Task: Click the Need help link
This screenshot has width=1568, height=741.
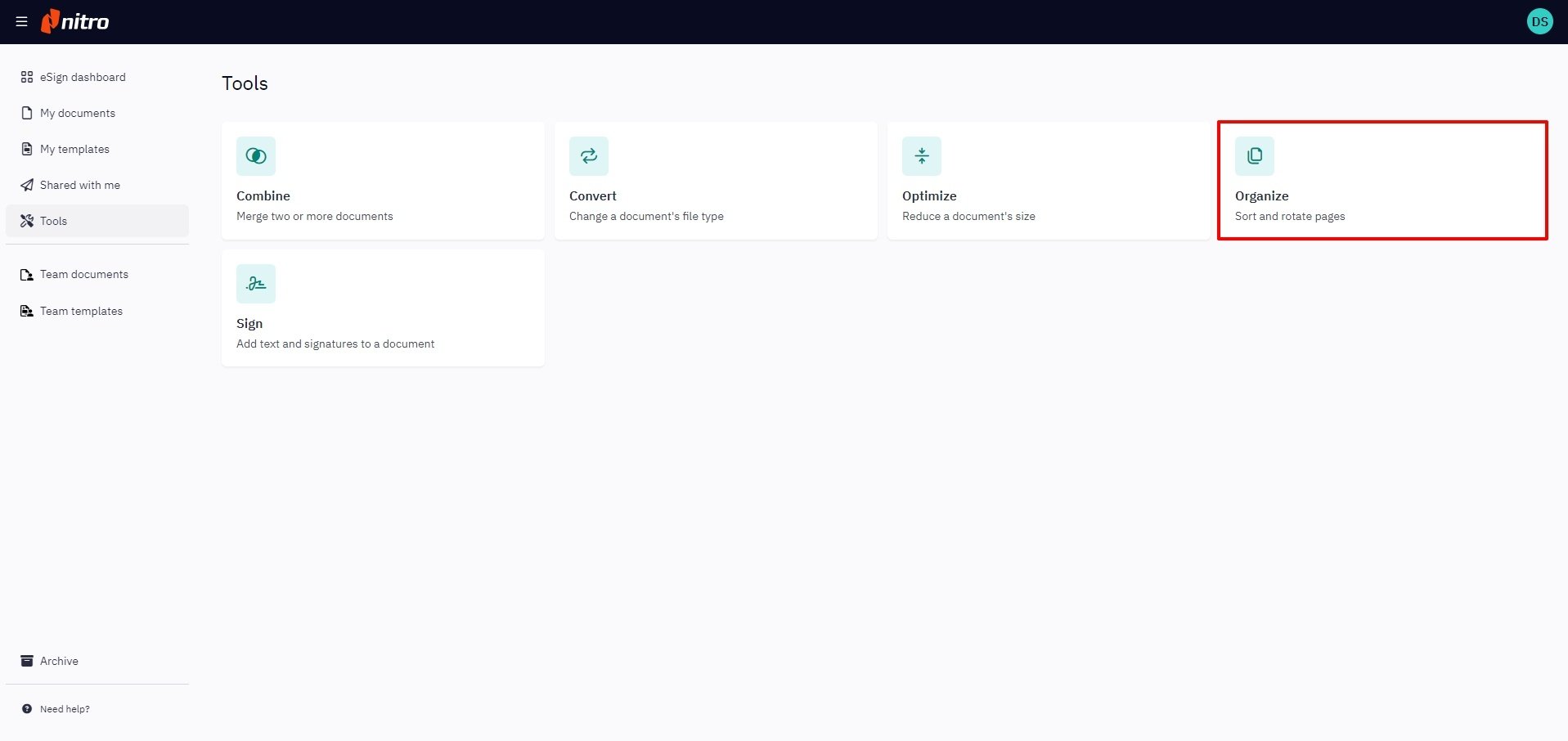Action: tap(64, 708)
